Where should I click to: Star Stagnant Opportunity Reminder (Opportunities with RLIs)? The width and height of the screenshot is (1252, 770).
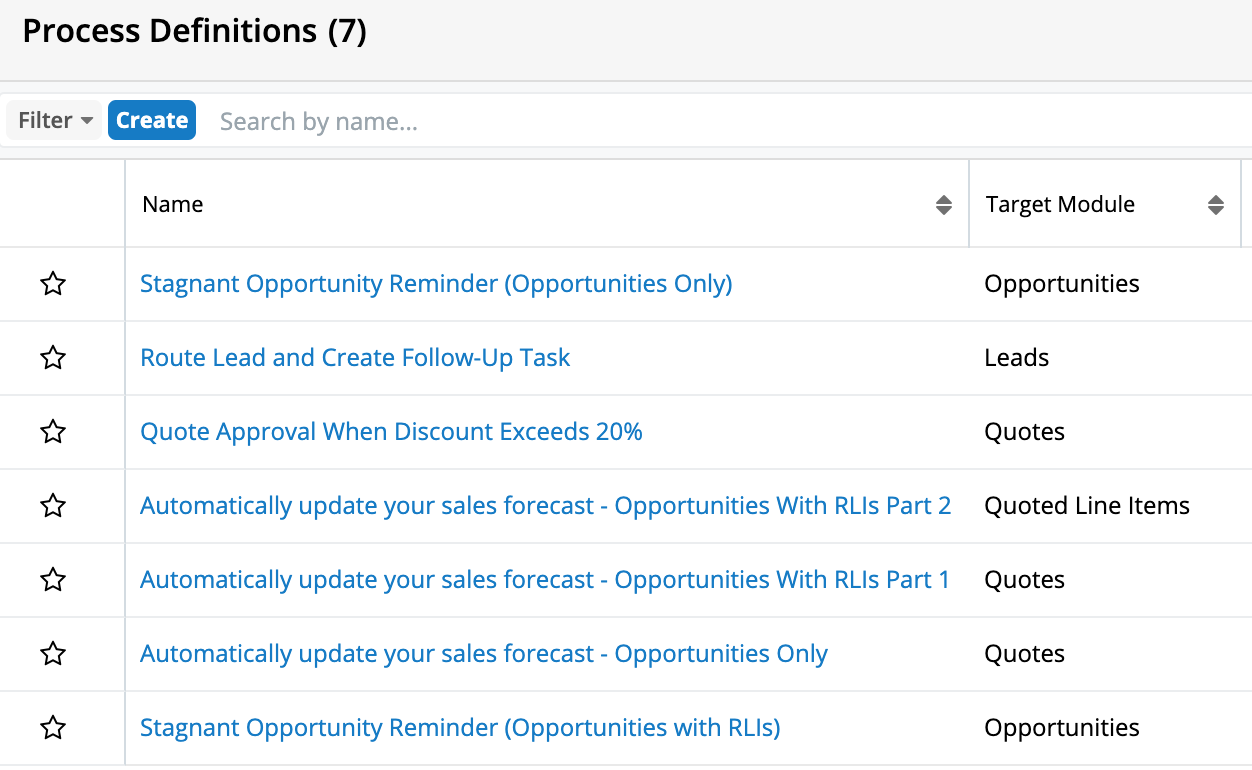pos(53,728)
